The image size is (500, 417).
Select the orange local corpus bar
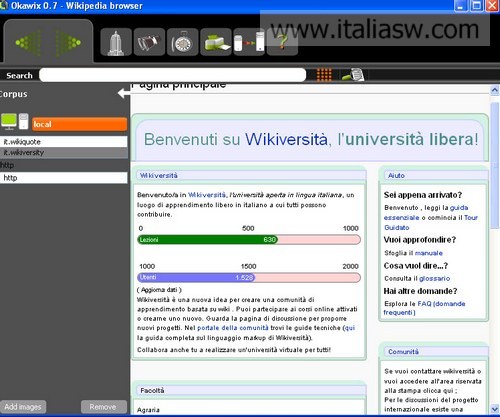pyautogui.click(x=80, y=124)
